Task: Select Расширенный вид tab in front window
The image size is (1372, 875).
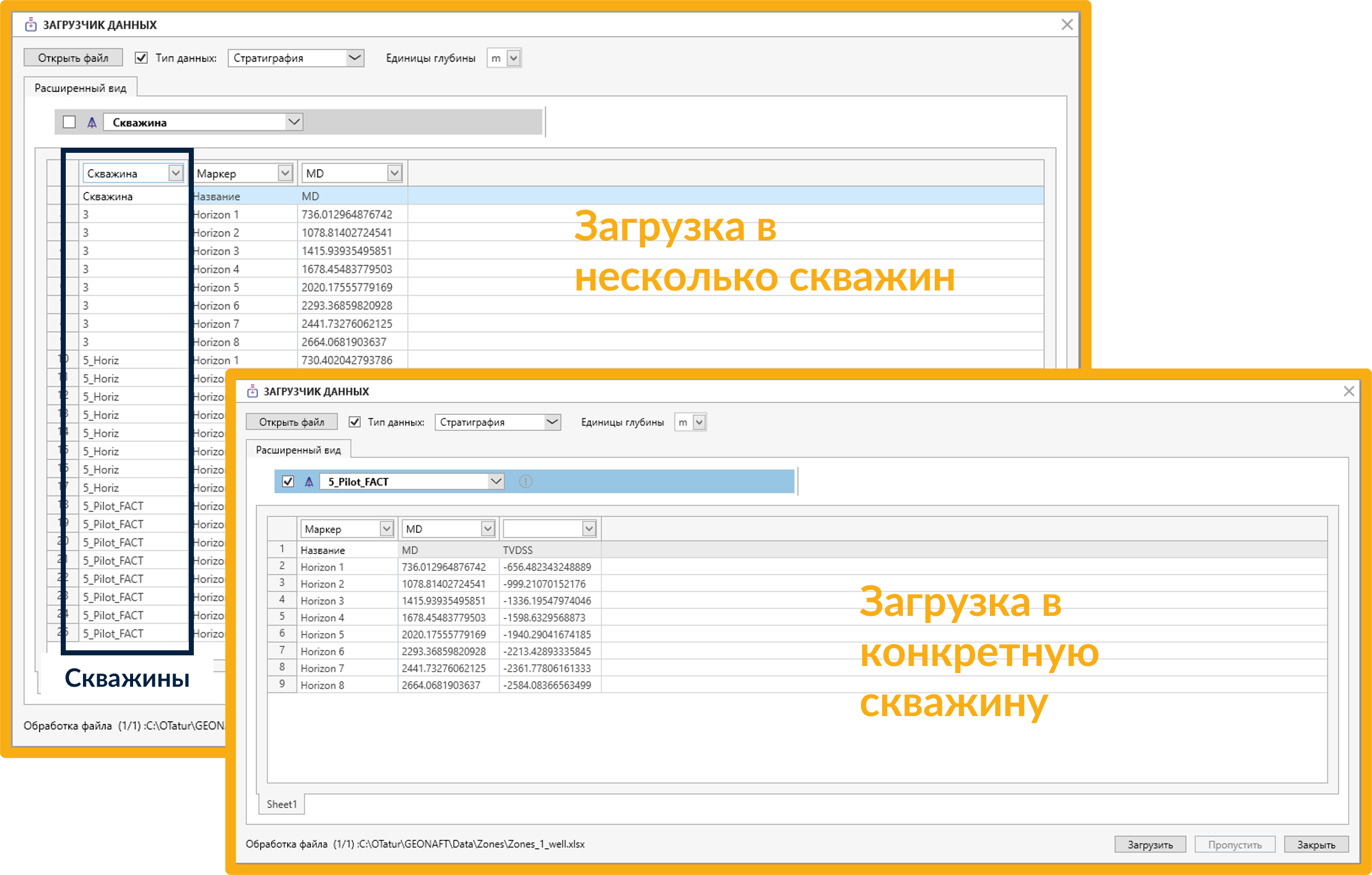Action: 298,450
